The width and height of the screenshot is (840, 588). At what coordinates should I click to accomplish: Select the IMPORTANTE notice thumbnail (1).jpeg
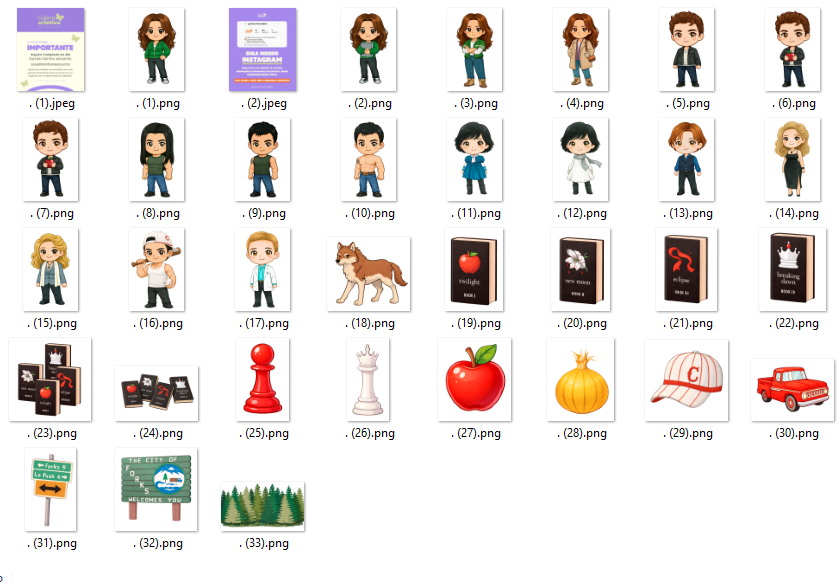click(50, 49)
